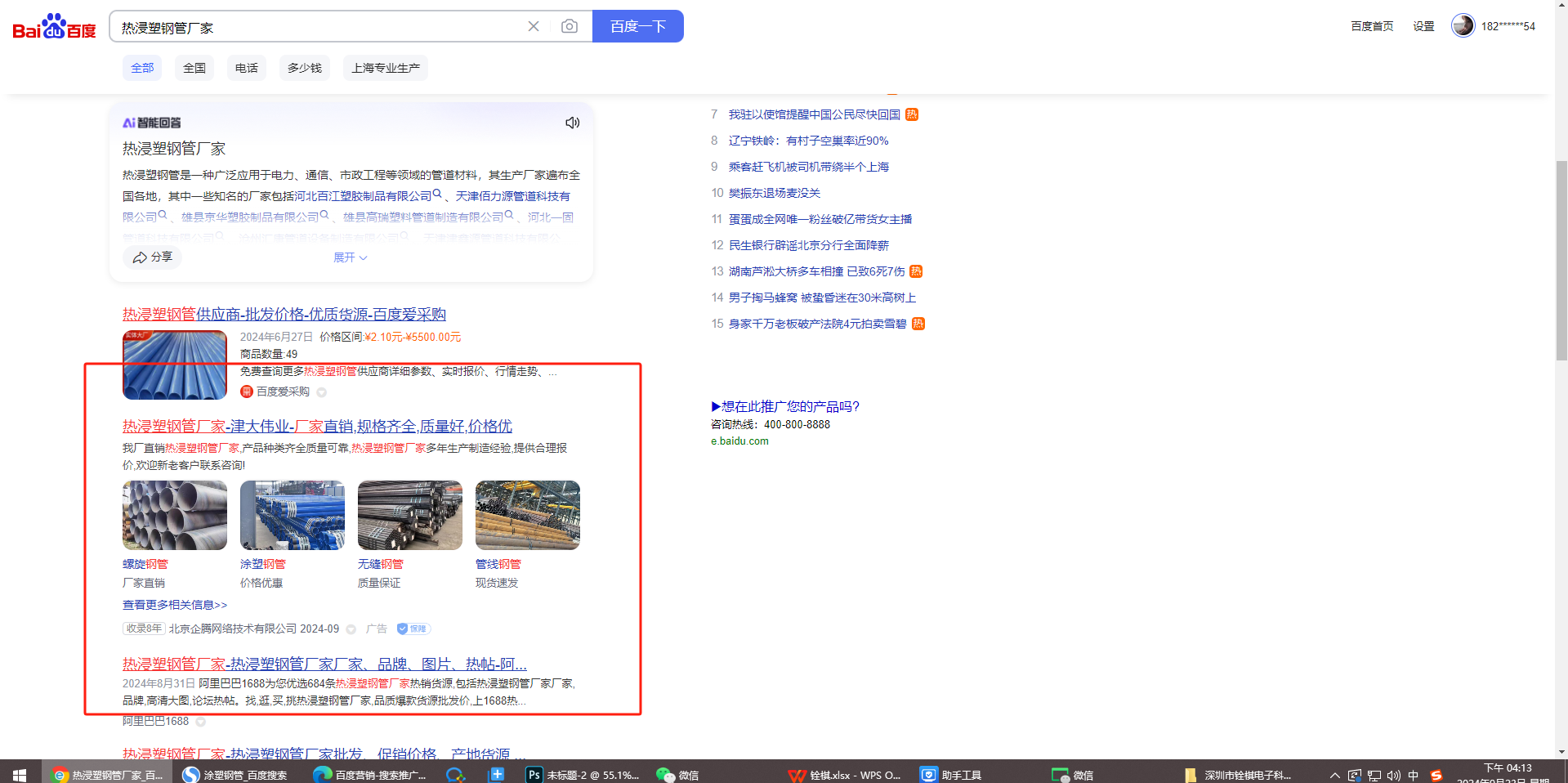Clear the search box with X icon
This screenshot has height=783, width=1568.
(x=534, y=27)
